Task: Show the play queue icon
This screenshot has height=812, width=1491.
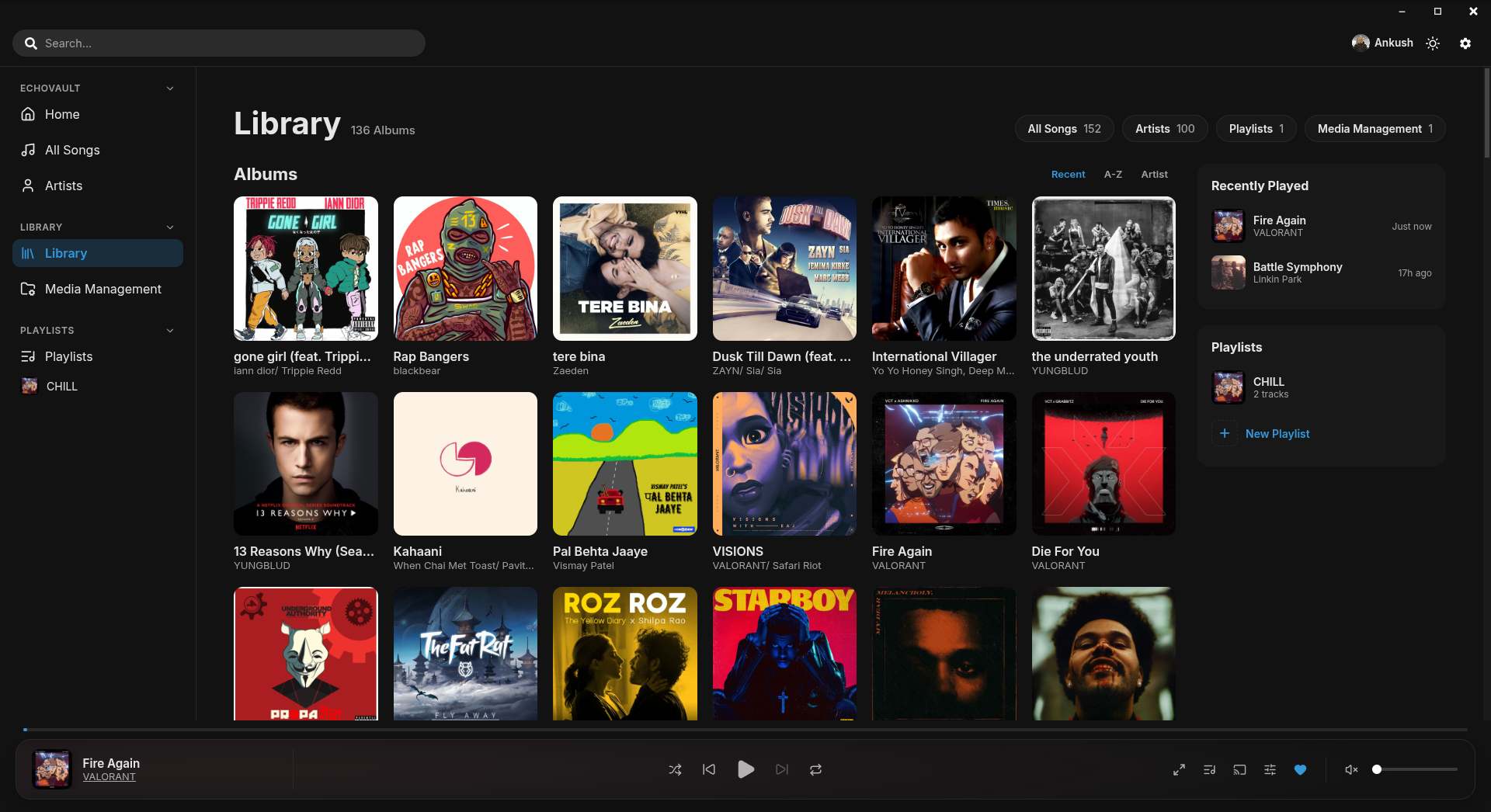Action: pyautogui.click(x=1209, y=769)
